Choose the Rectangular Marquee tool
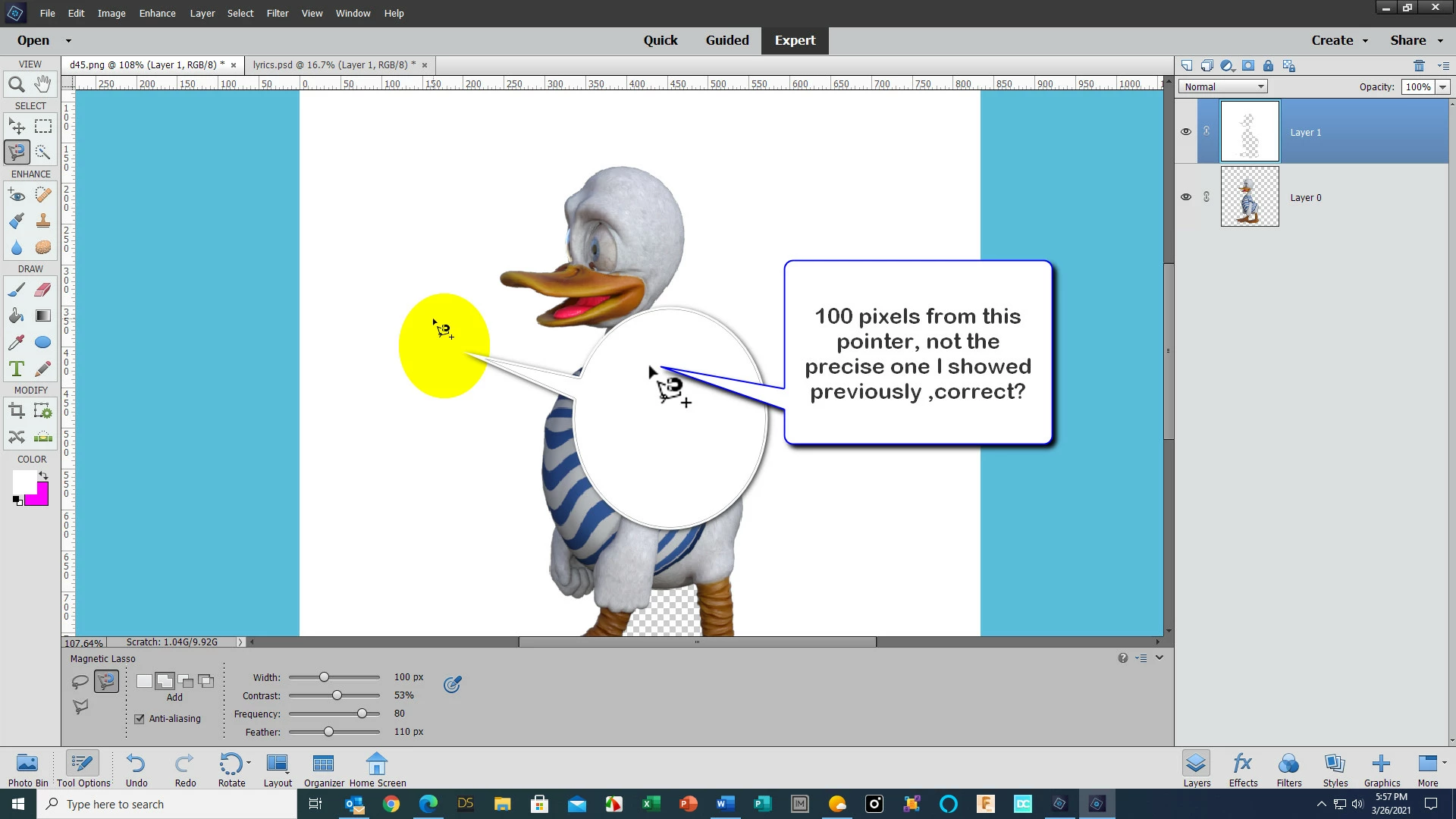1456x819 pixels. [43, 126]
